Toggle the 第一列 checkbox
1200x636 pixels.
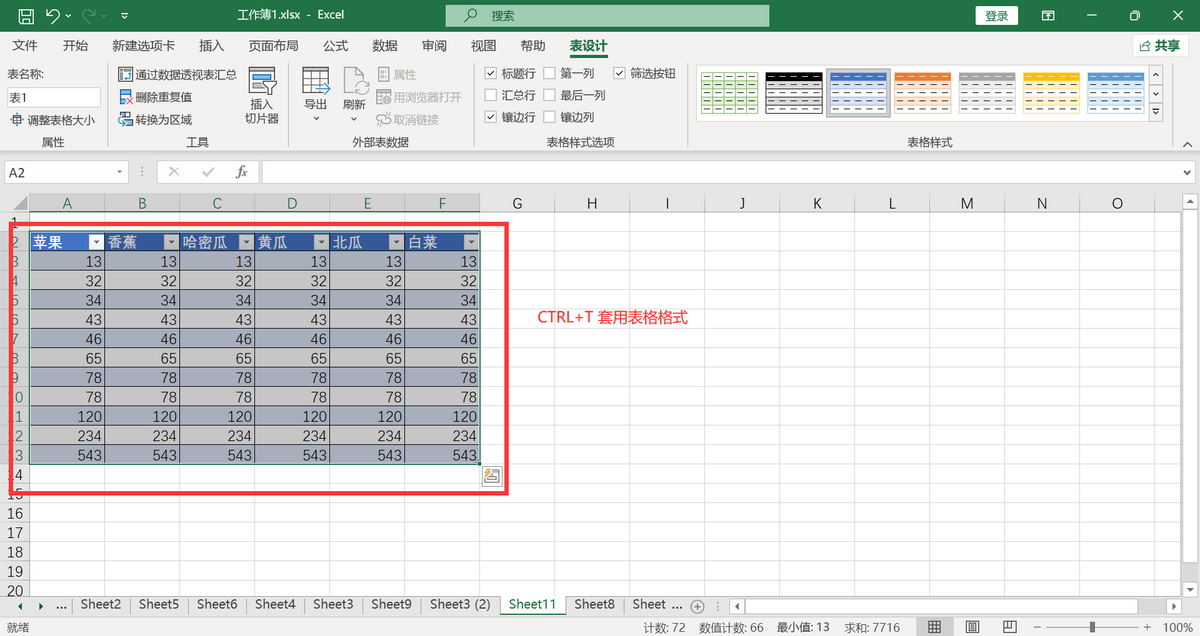point(550,74)
